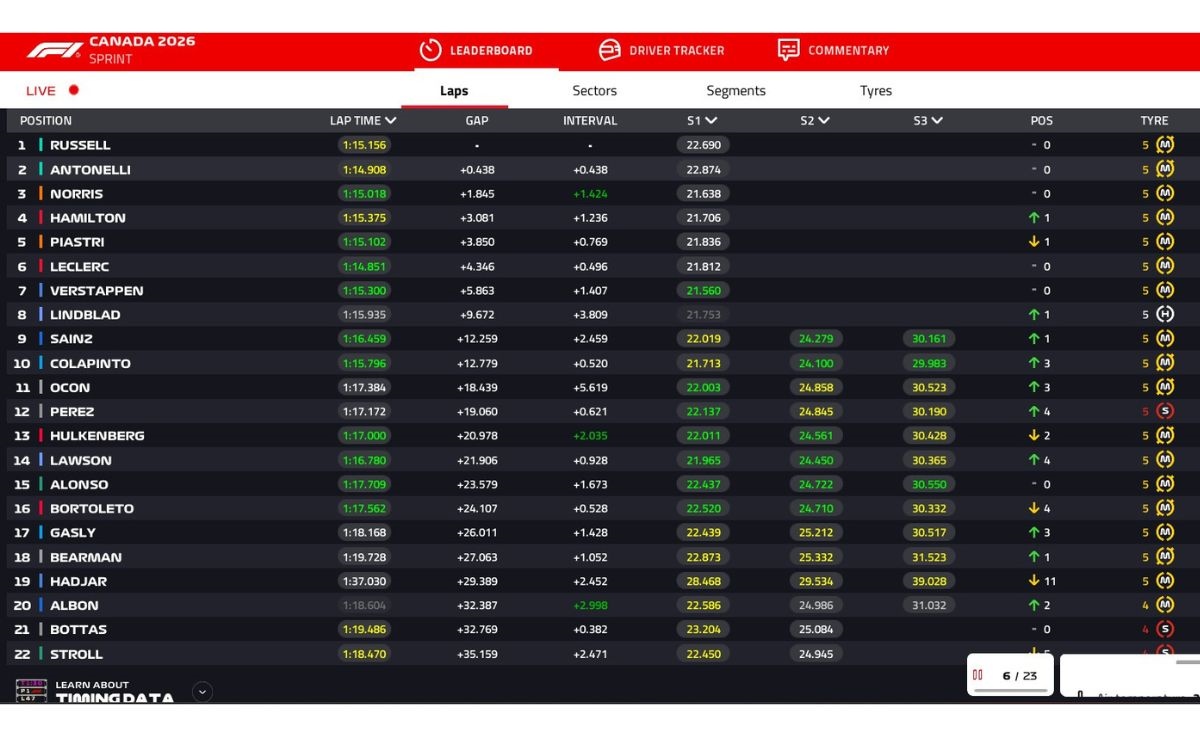
Task: Click Bearman's green position-gain arrow
Action: pyautogui.click(x=1034, y=557)
